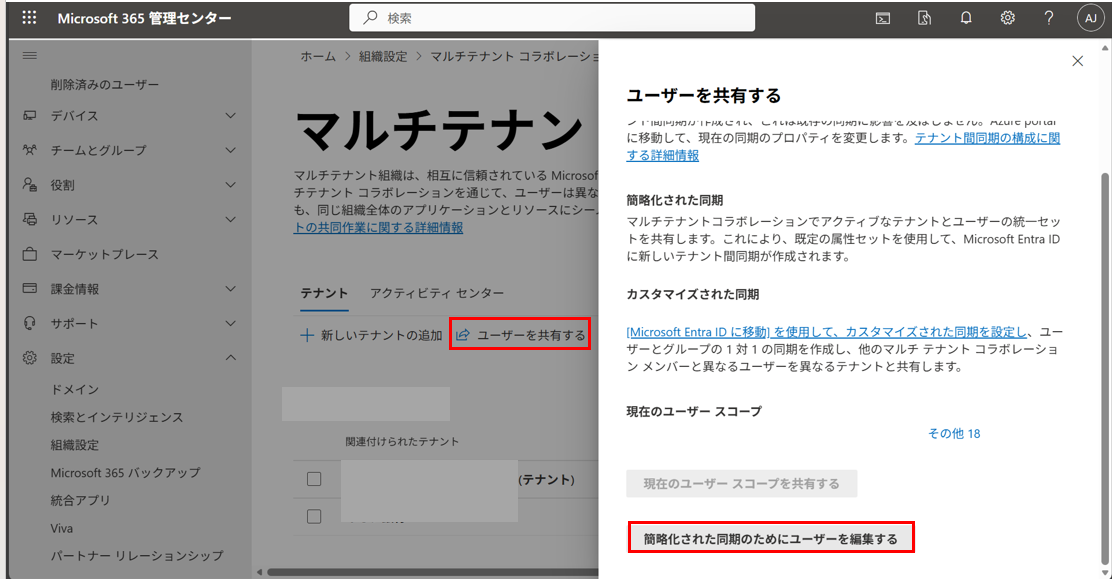Click the share icon beside ユーザーを共有する
This screenshot has width=1112, height=579.
(x=462, y=335)
